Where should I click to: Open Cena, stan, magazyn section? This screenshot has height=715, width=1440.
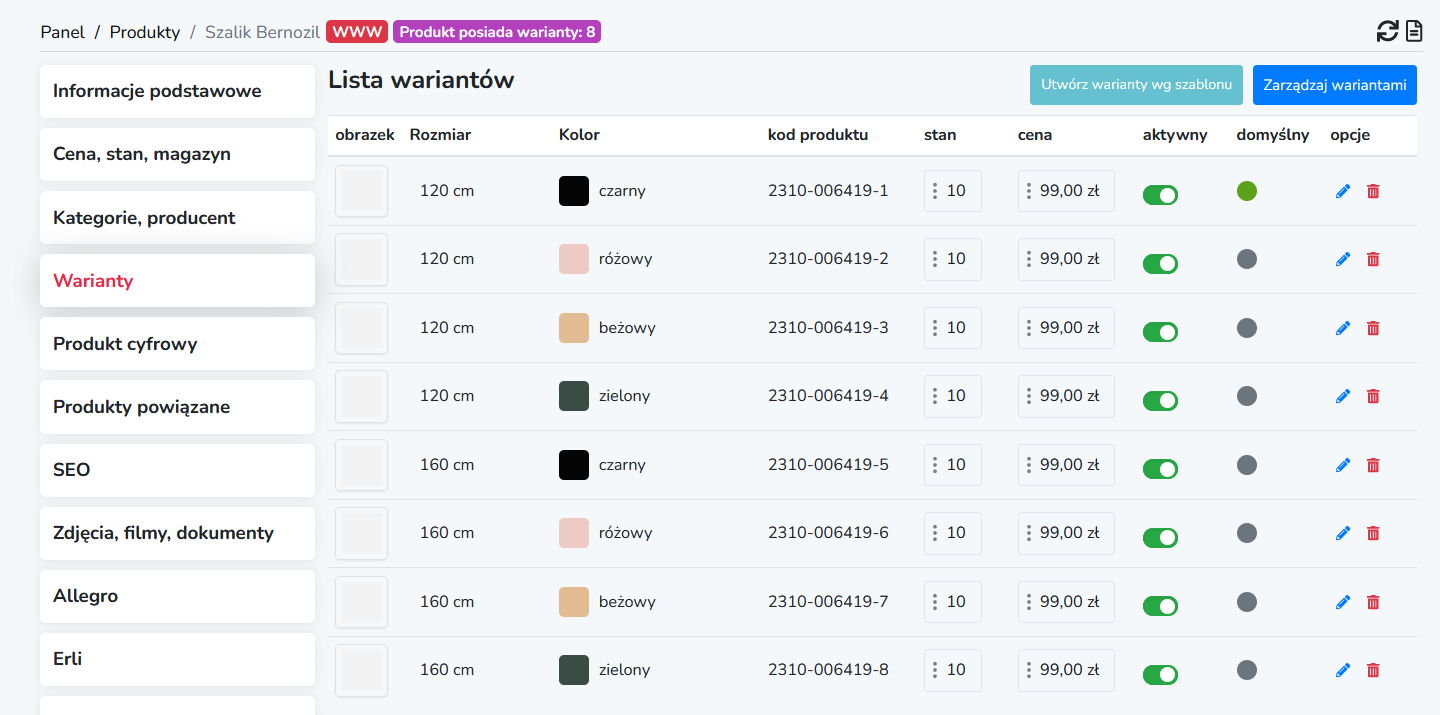click(x=177, y=154)
